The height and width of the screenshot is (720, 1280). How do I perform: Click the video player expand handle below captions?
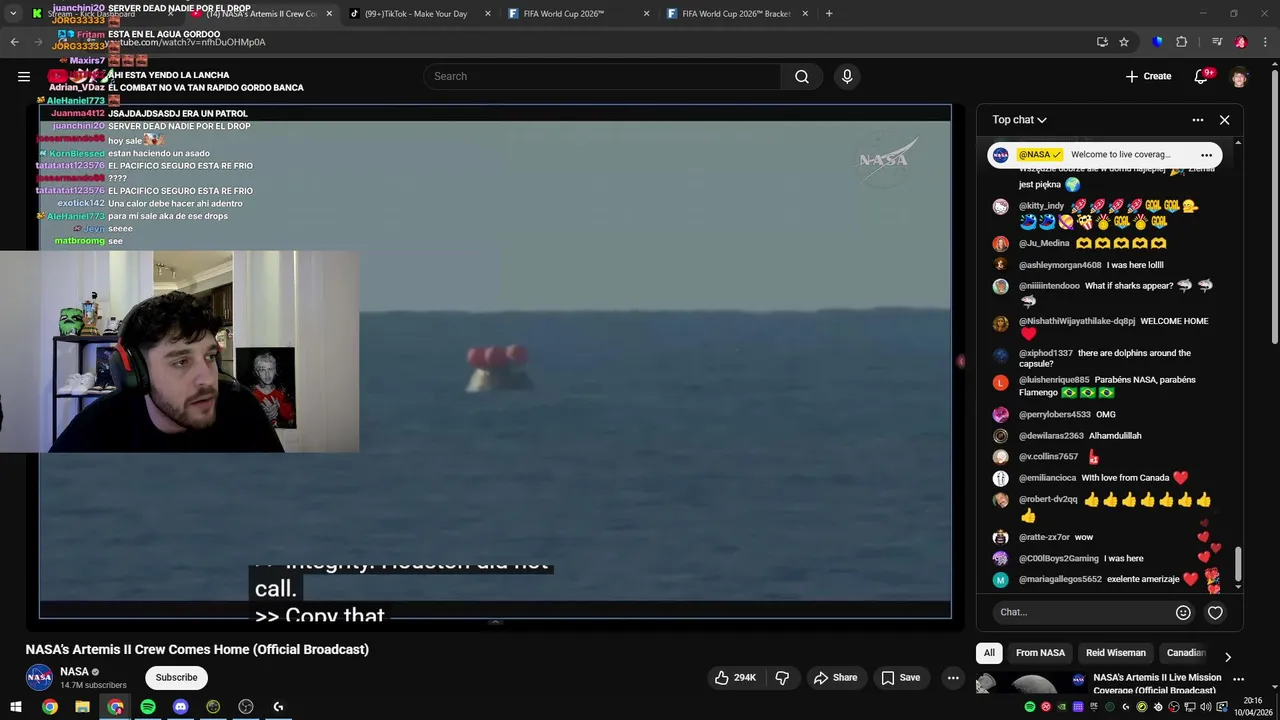tap(495, 622)
